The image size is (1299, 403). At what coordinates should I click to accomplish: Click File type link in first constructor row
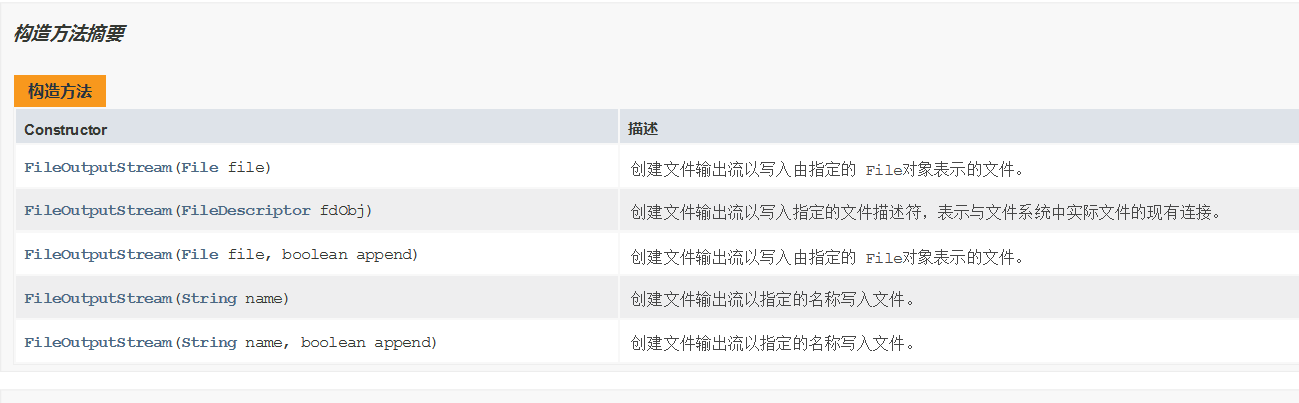[x=200, y=167]
